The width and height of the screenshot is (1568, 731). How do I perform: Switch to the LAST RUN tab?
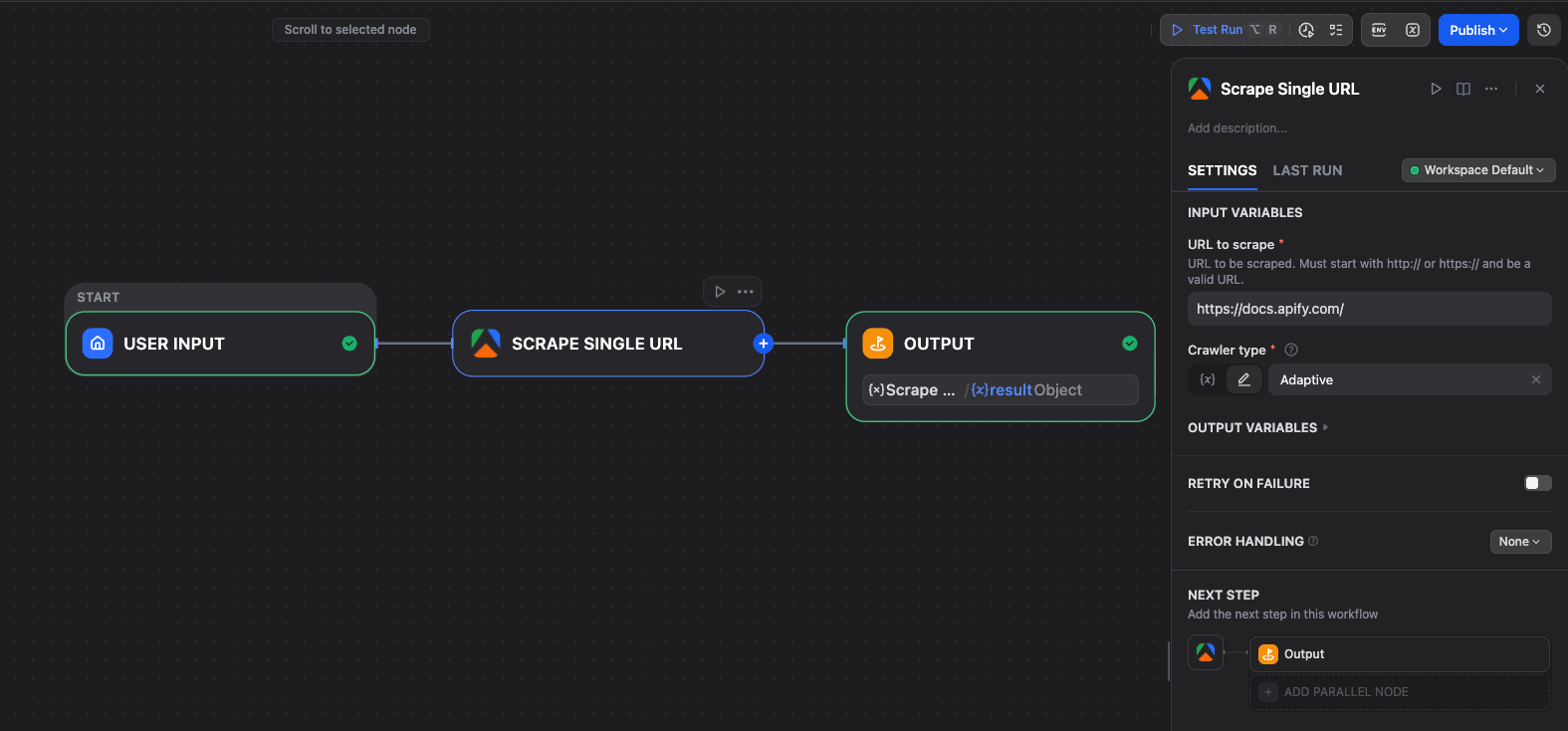click(1307, 170)
